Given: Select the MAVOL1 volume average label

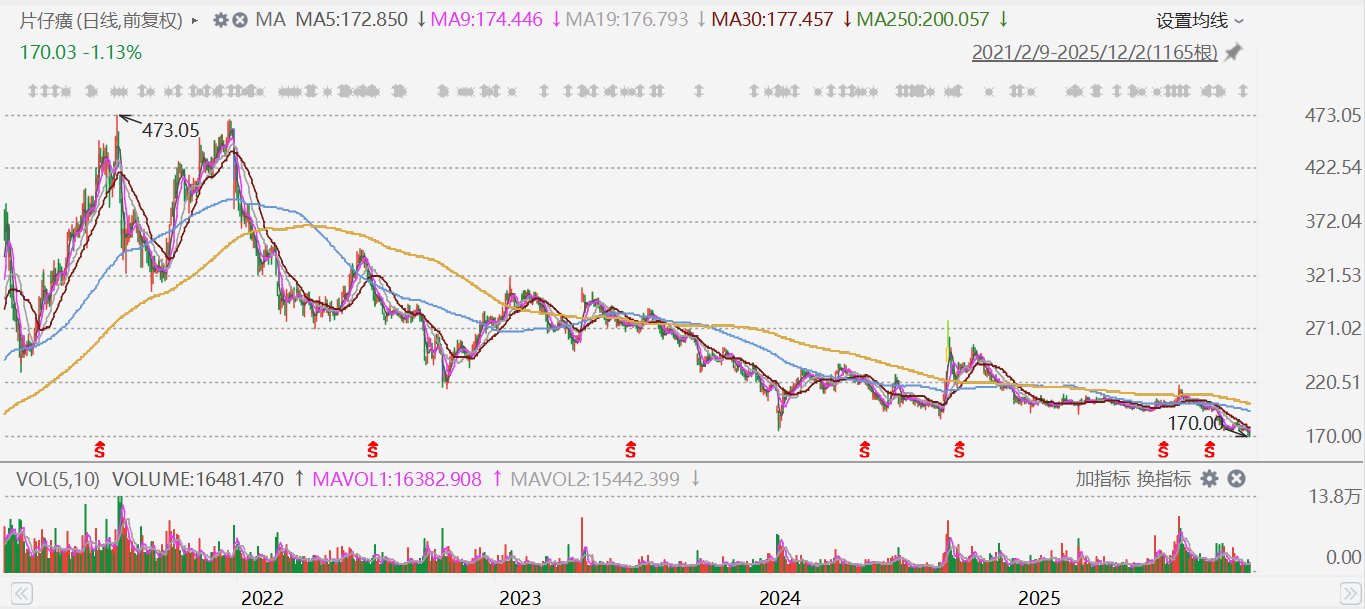Looking at the screenshot, I should (x=412, y=479).
